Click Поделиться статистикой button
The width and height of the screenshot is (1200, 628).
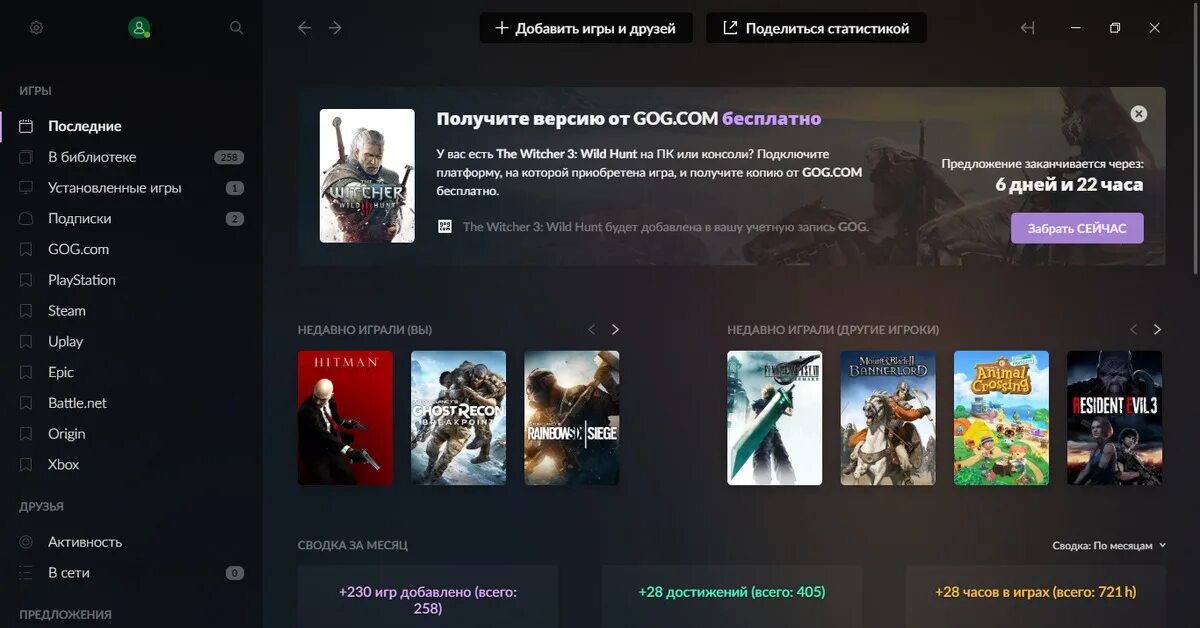(x=816, y=28)
